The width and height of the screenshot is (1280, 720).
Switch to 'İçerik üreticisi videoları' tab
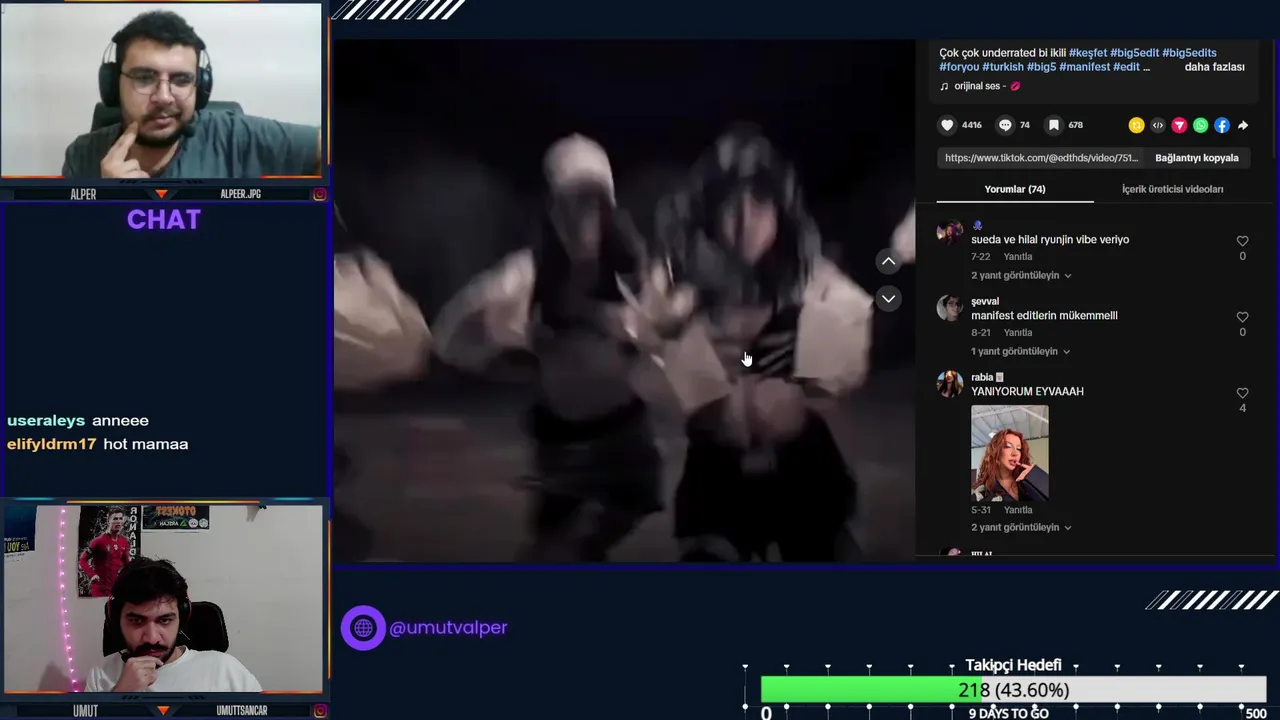tap(1172, 189)
